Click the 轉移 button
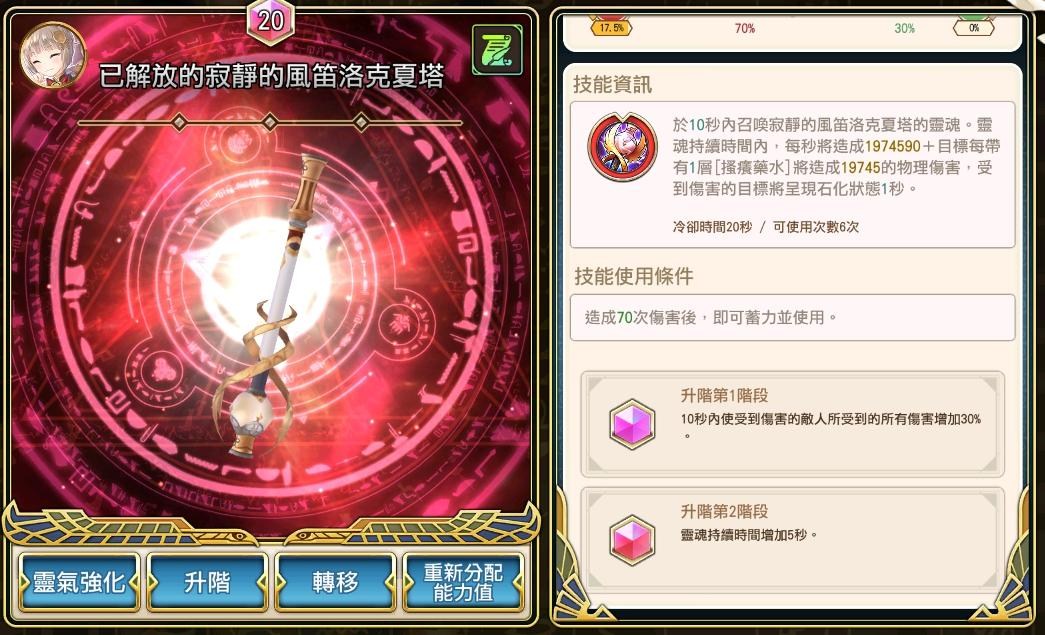 coord(335,583)
